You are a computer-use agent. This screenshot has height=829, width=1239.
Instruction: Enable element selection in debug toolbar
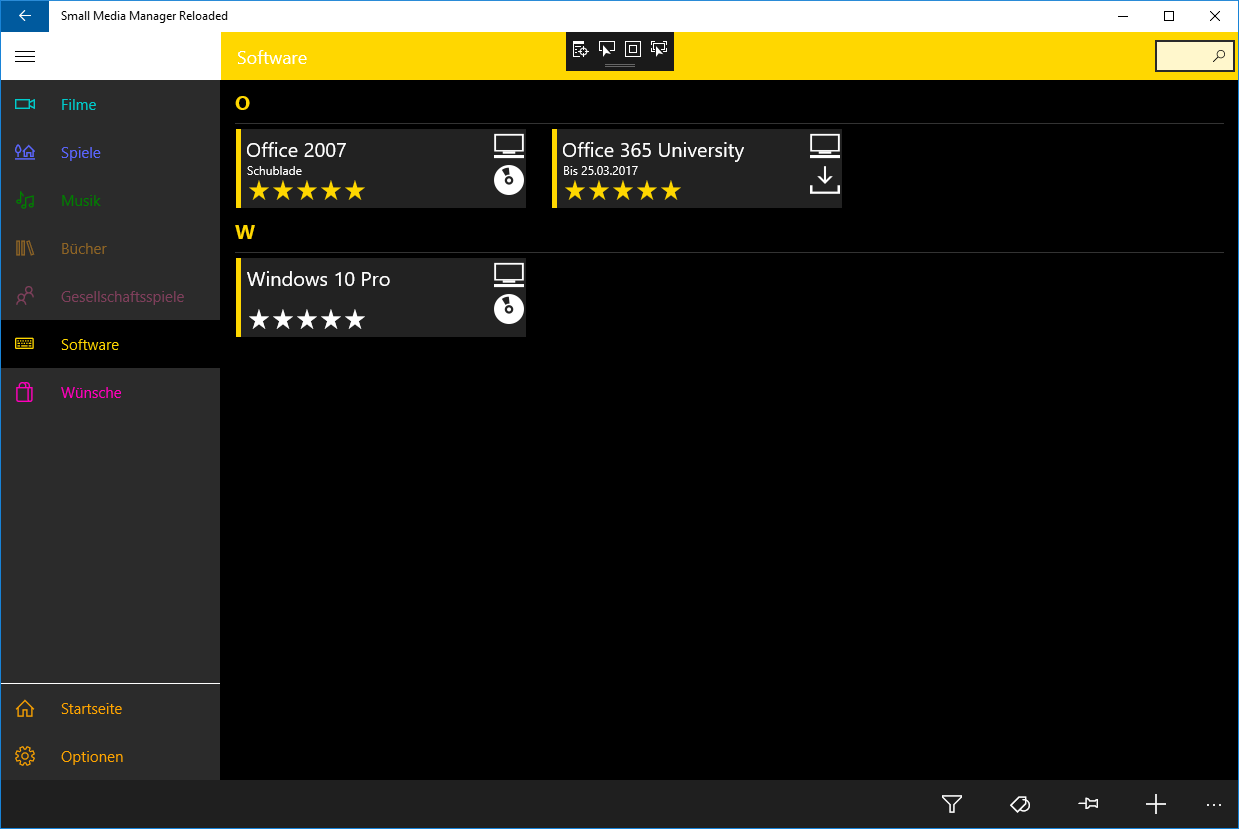(x=606, y=49)
